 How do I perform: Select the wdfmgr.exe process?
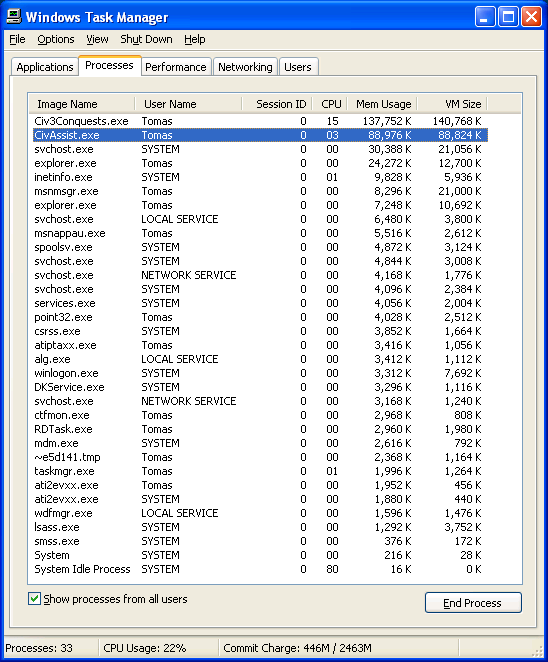(258, 513)
